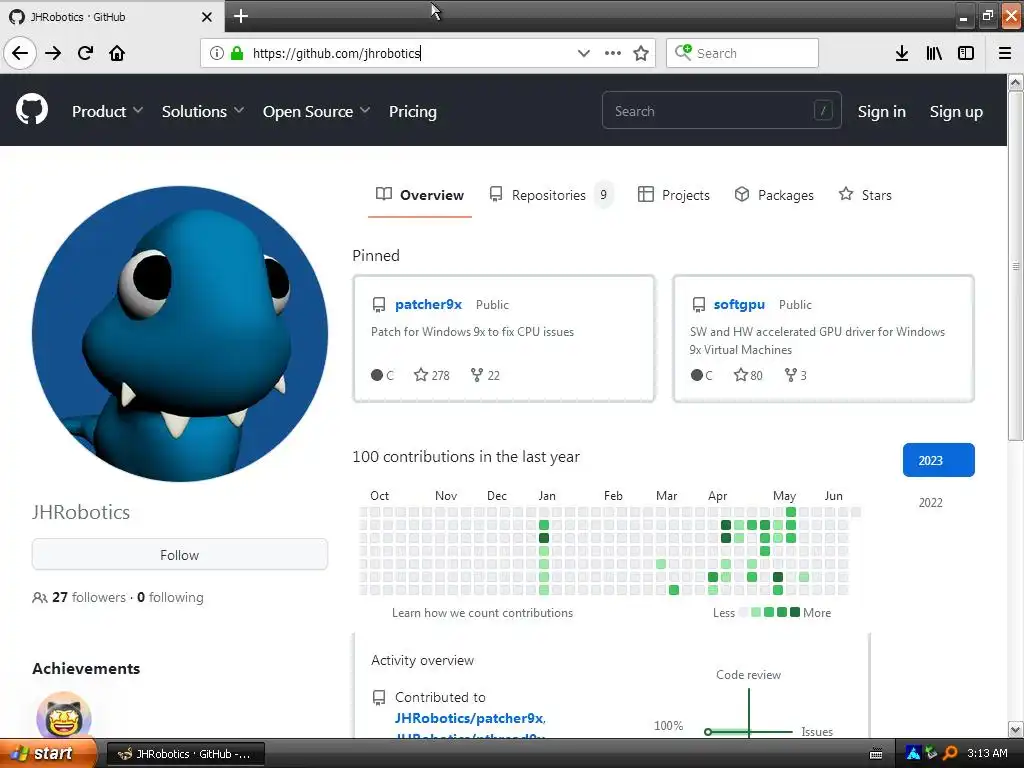View the 0 following list
Viewport: 1024px width, 768px height.
[x=170, y=597]
